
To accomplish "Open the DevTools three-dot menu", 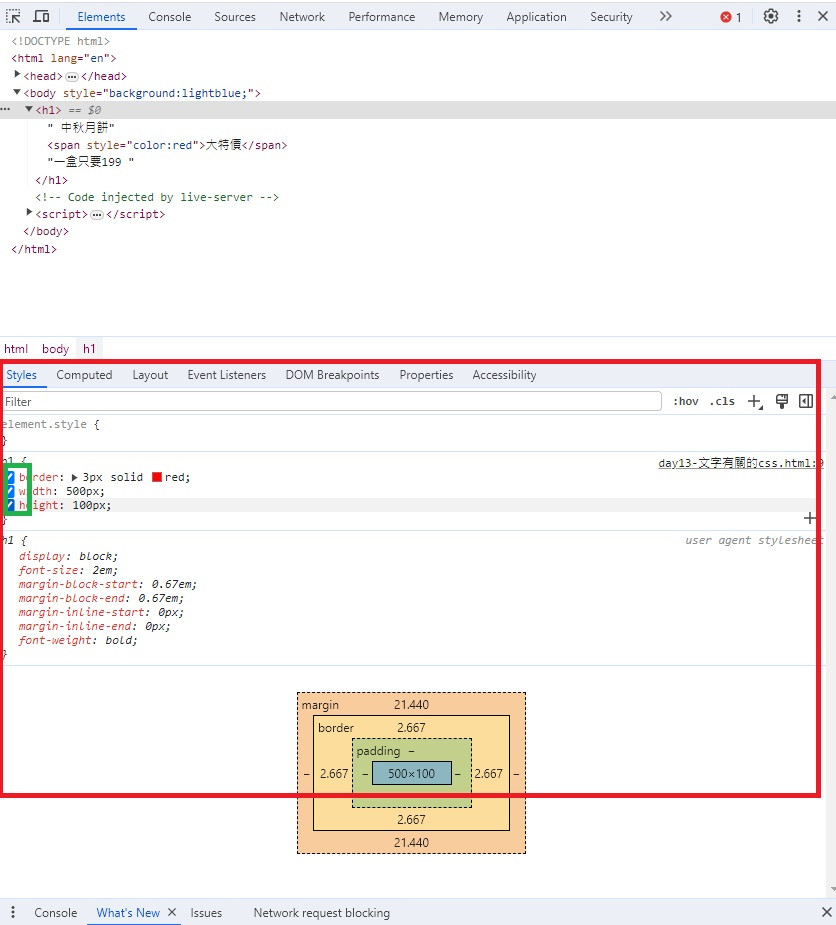I will 799,16.
